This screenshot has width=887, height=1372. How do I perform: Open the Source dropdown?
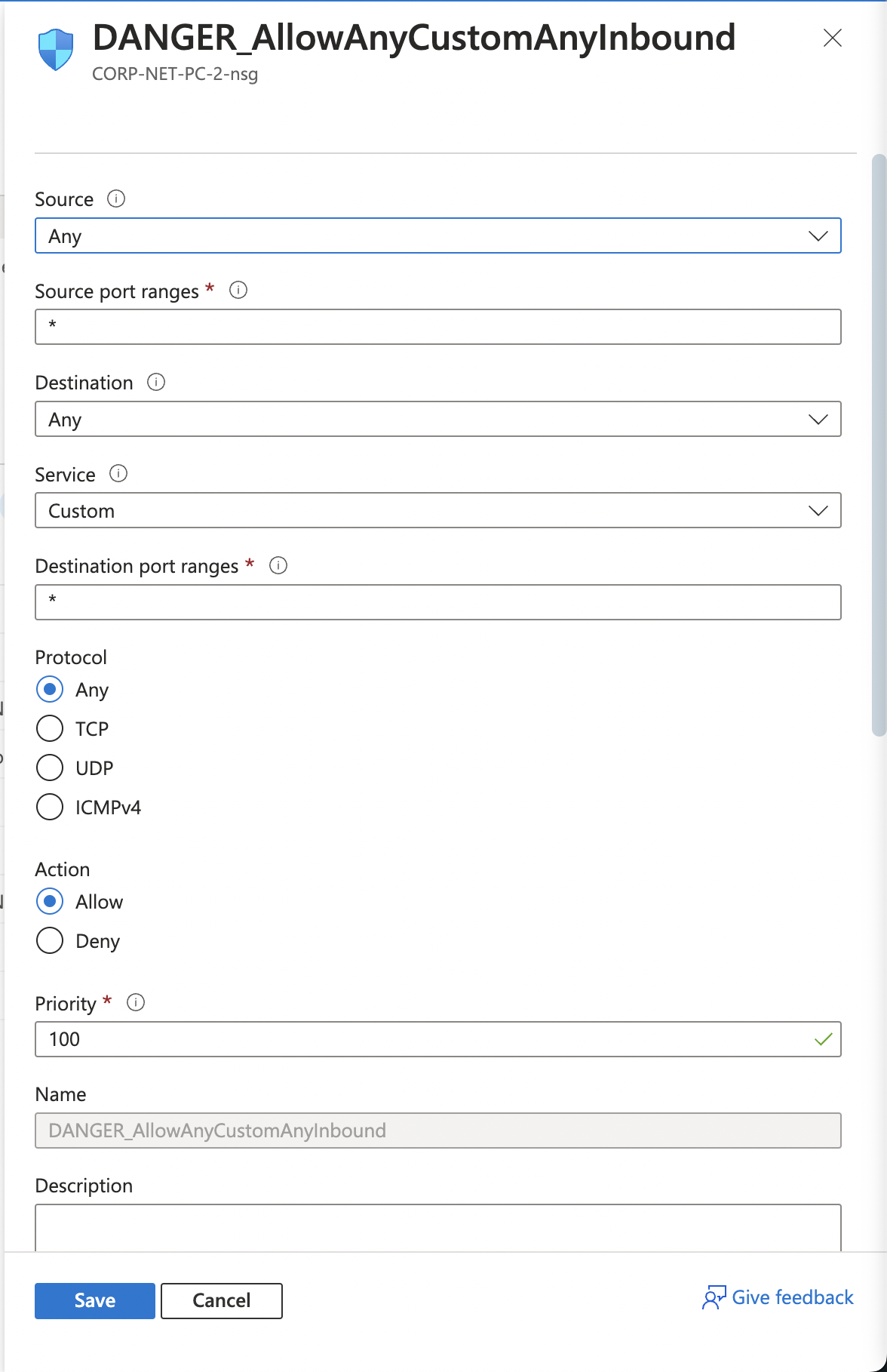[x=437, y=236]
